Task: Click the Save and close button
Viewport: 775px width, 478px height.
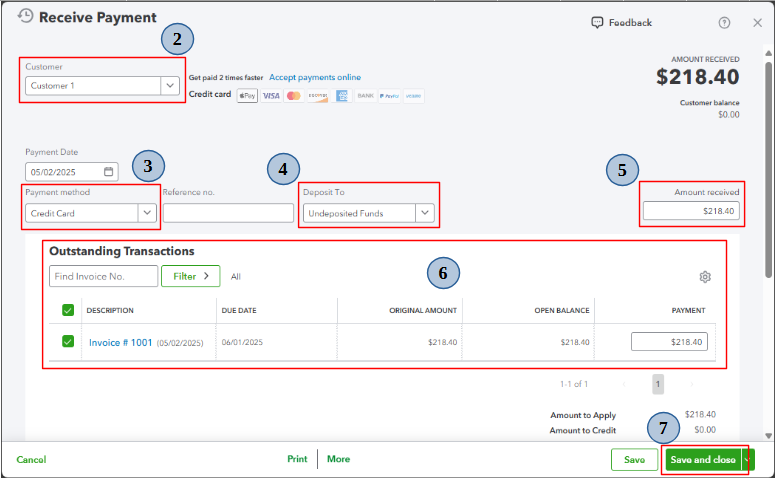Action: (703, 459)
